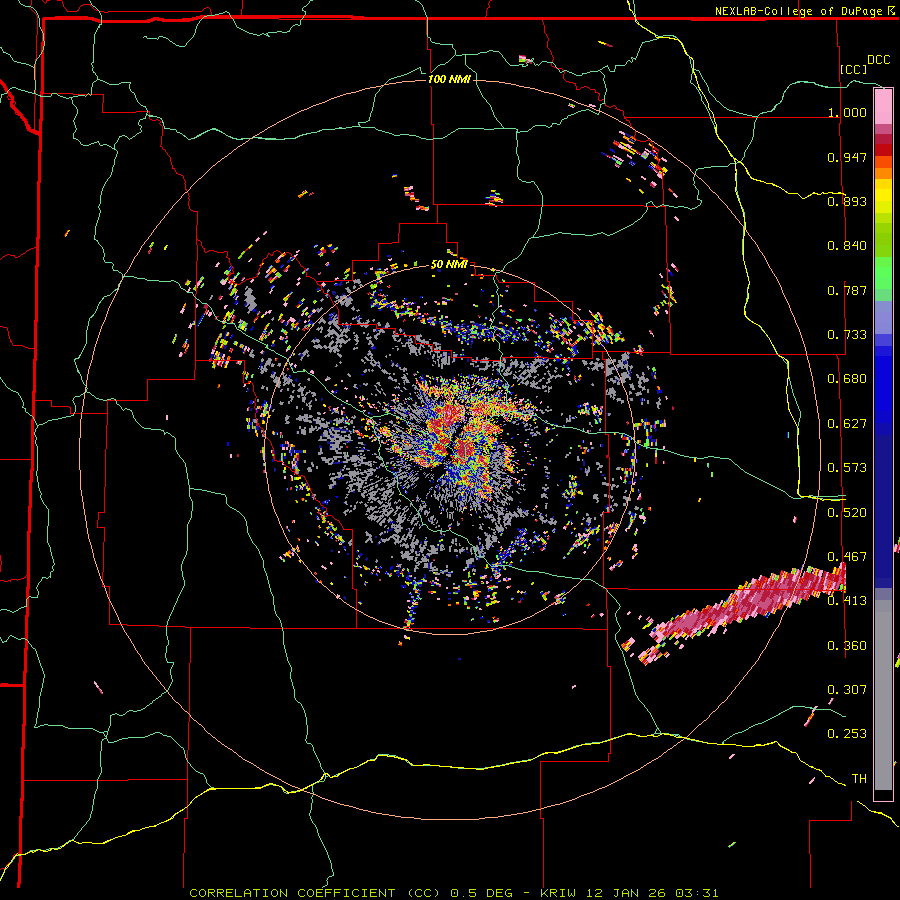
Task: Select the 0.840 scale value
Action: tap(847, 246)
